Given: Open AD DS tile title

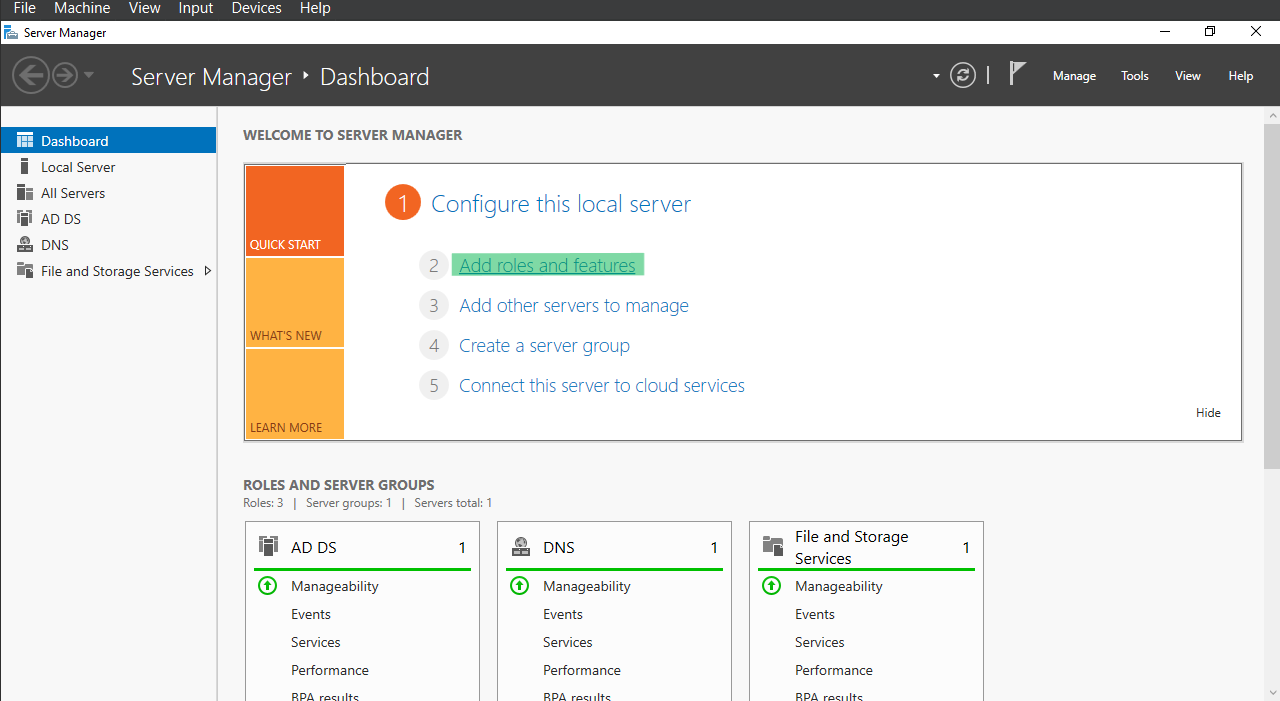Looking at the screenshot, I should [x=313, y=548].
